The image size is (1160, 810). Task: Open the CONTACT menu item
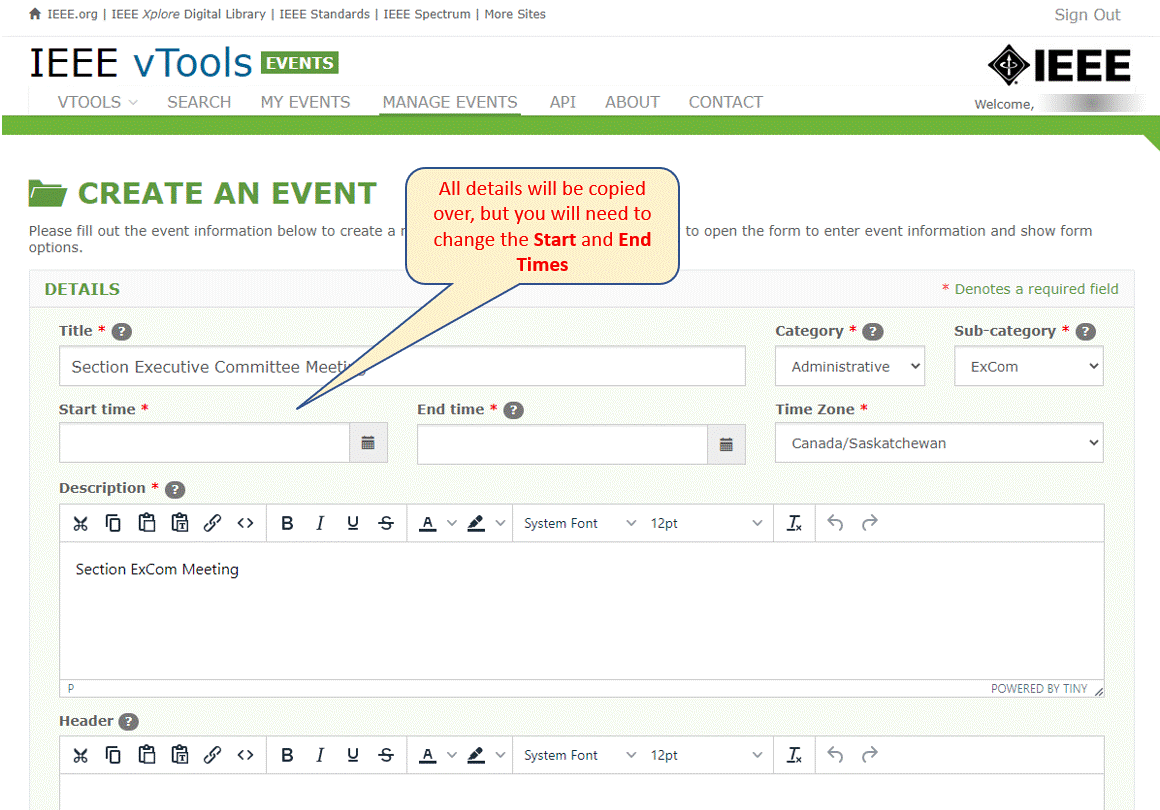coord(726,102)
